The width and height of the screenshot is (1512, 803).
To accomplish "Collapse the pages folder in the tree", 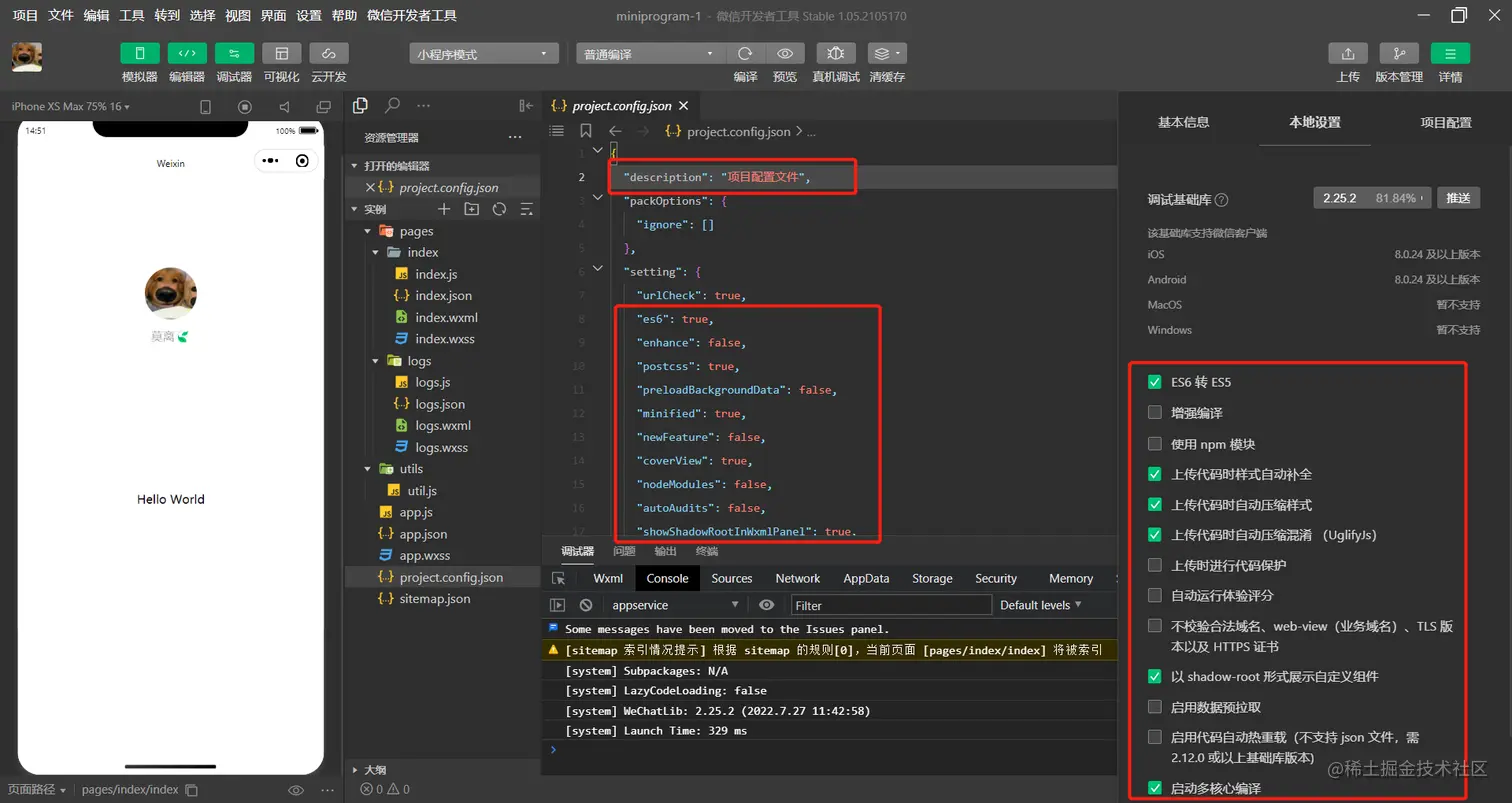I will coord(367,231).
